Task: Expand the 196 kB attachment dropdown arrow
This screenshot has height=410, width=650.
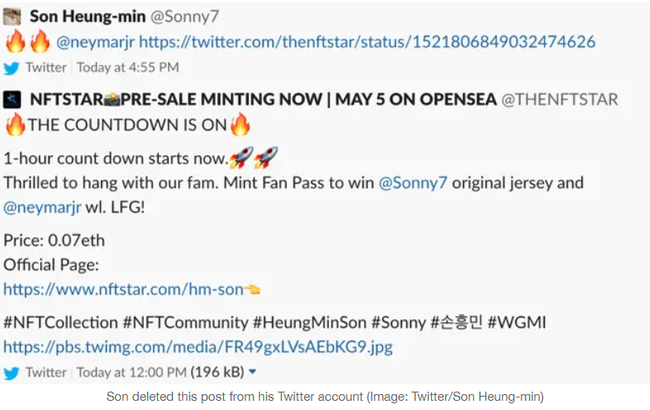Action: pyautogui.click(x=252, y=373)
